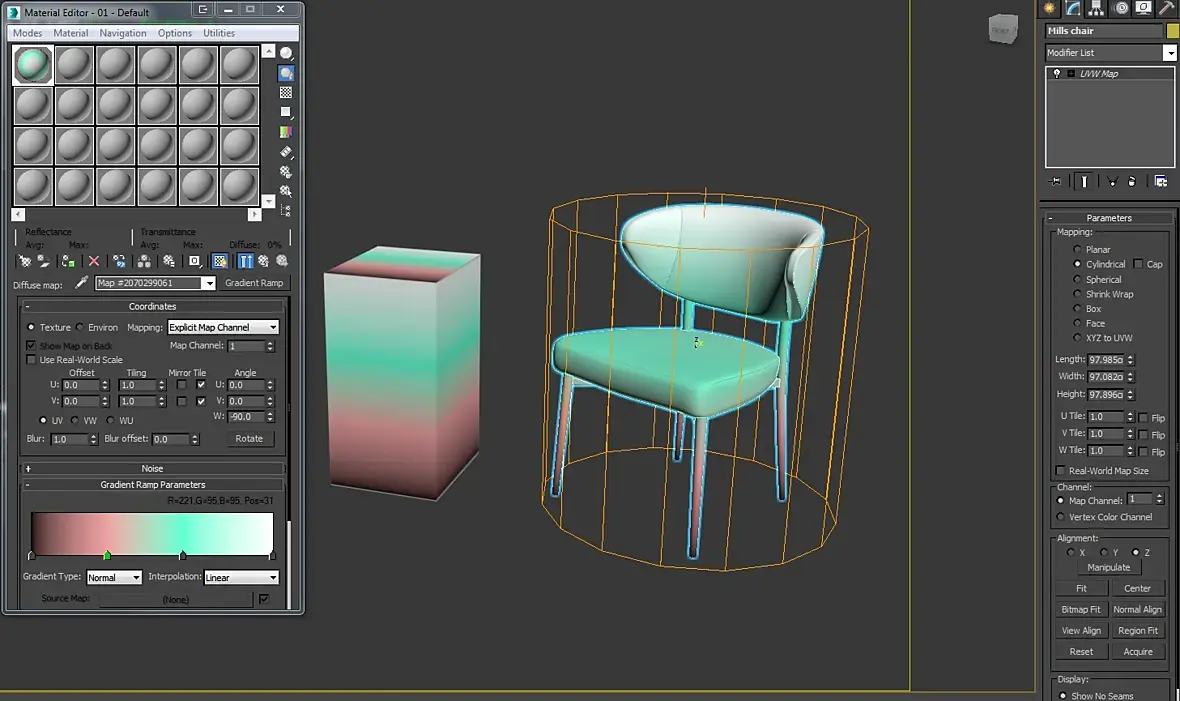Viewport: 1180px width, 701px height.
Task: Open the Navigation menu in Material Editor
Action: point(123,33)
